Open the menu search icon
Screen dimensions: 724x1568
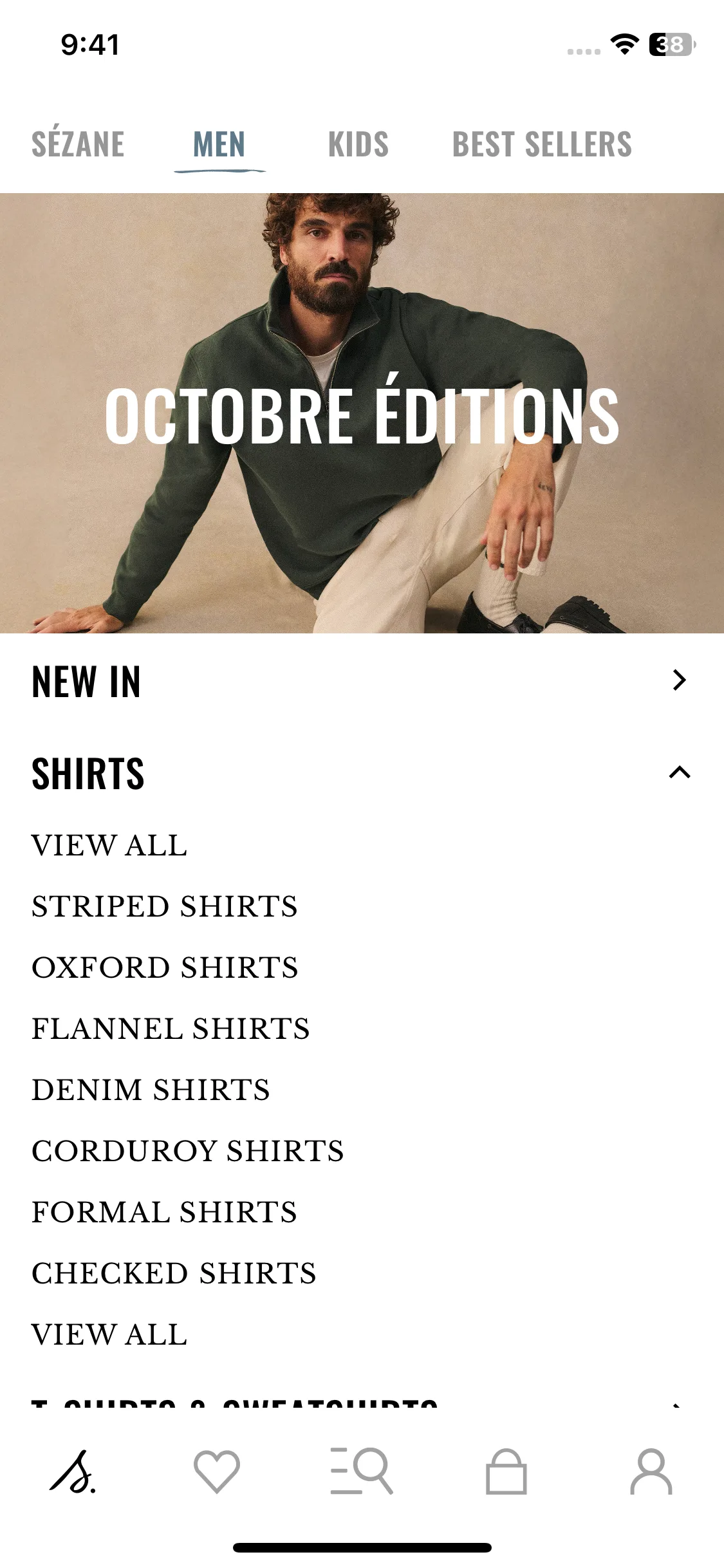[x=362, y=1471]
